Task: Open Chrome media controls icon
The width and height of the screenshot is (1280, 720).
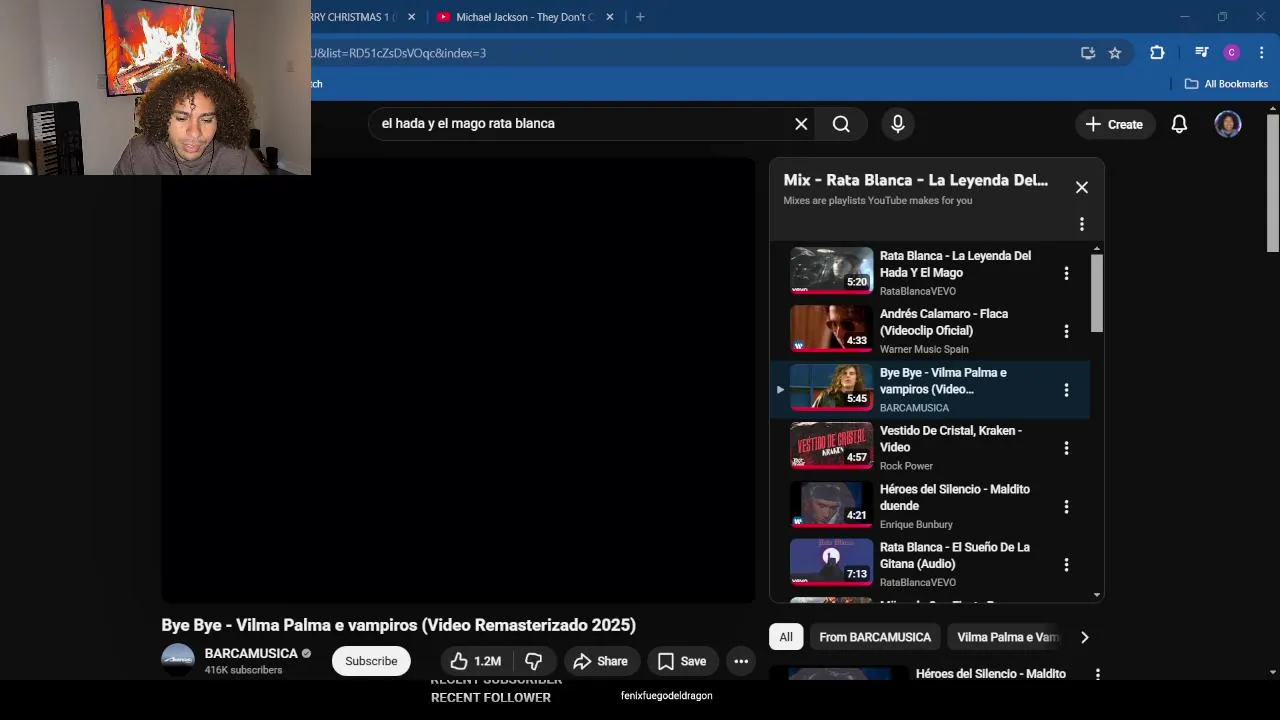Action: coord(1202,53)
